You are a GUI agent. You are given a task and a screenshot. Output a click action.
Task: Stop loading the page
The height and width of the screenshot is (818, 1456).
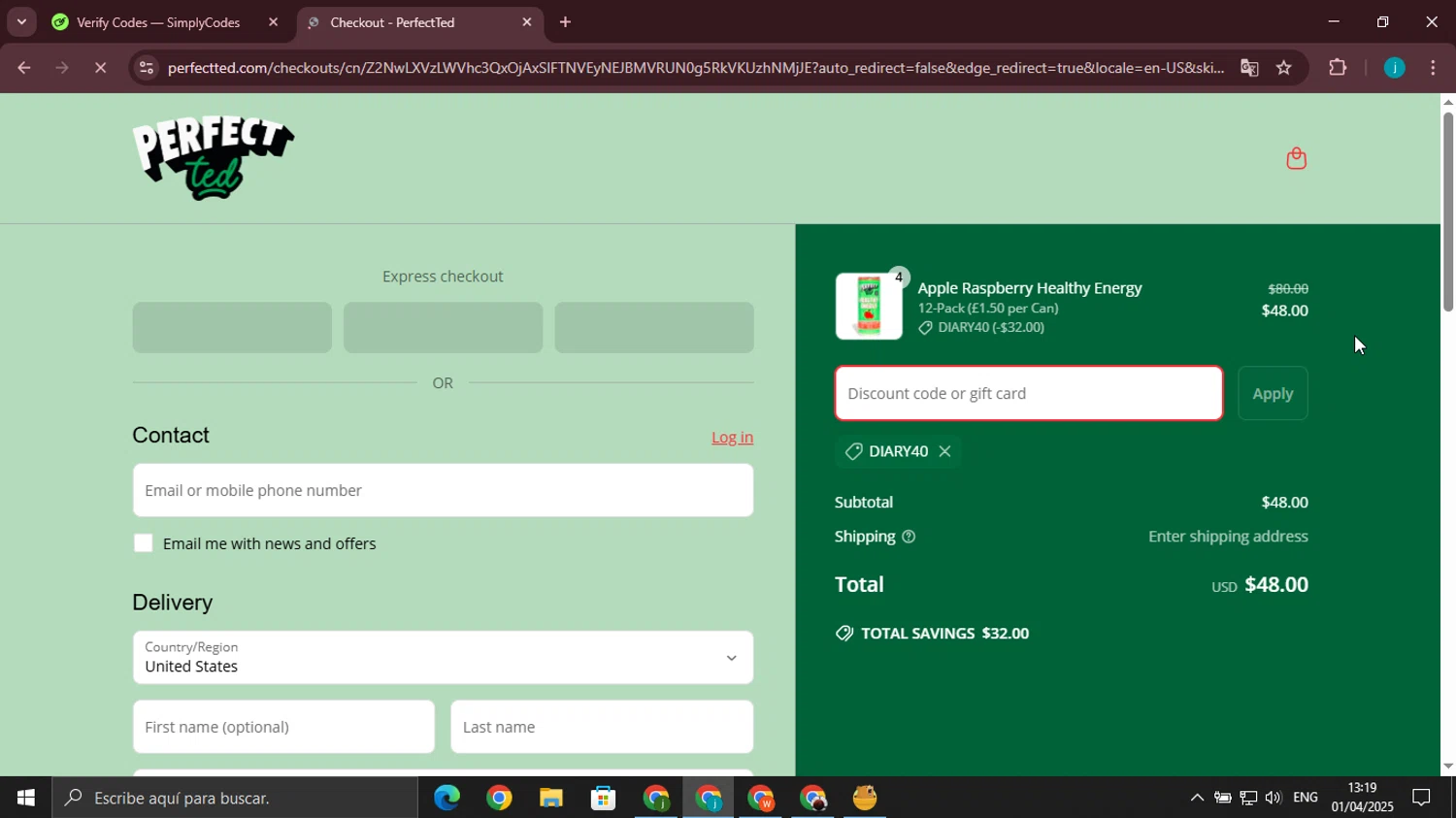pos(100,68)
